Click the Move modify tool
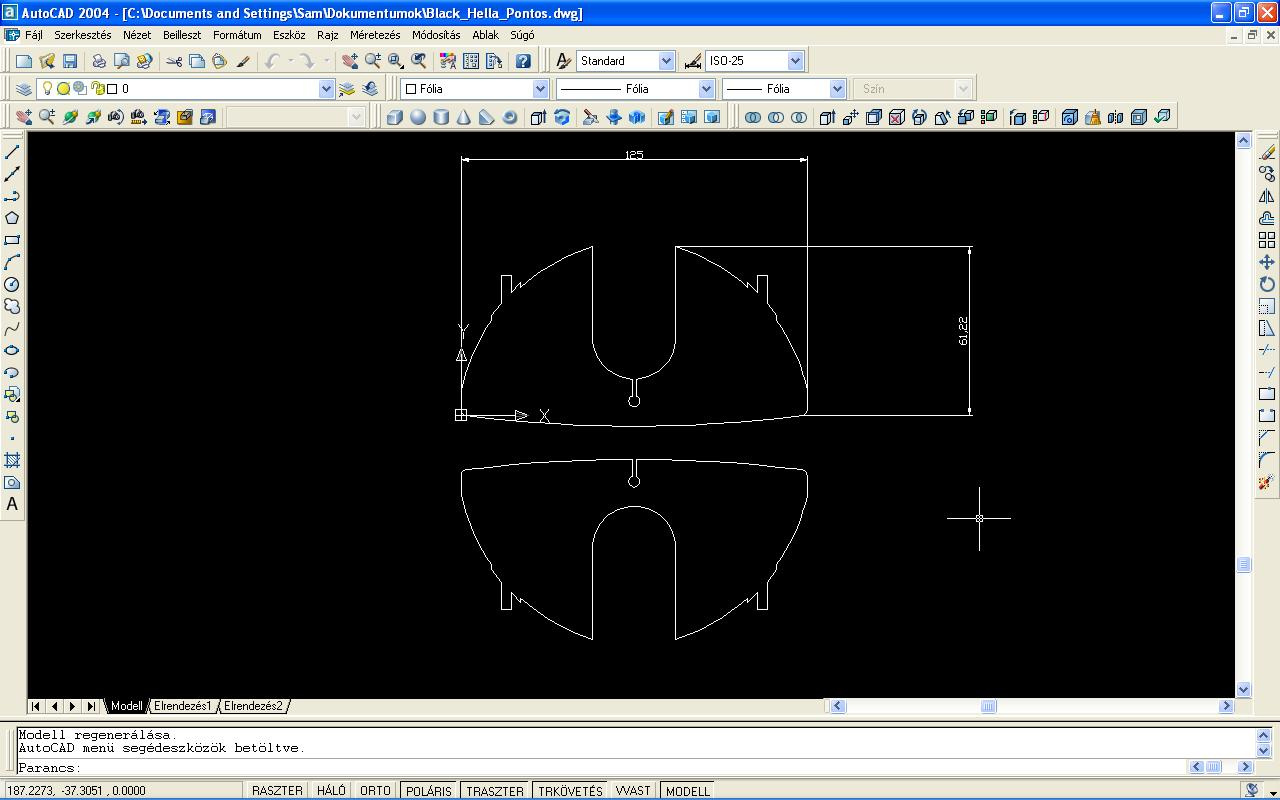This screenshot has height=800, width=1280. click(1267, 262)
